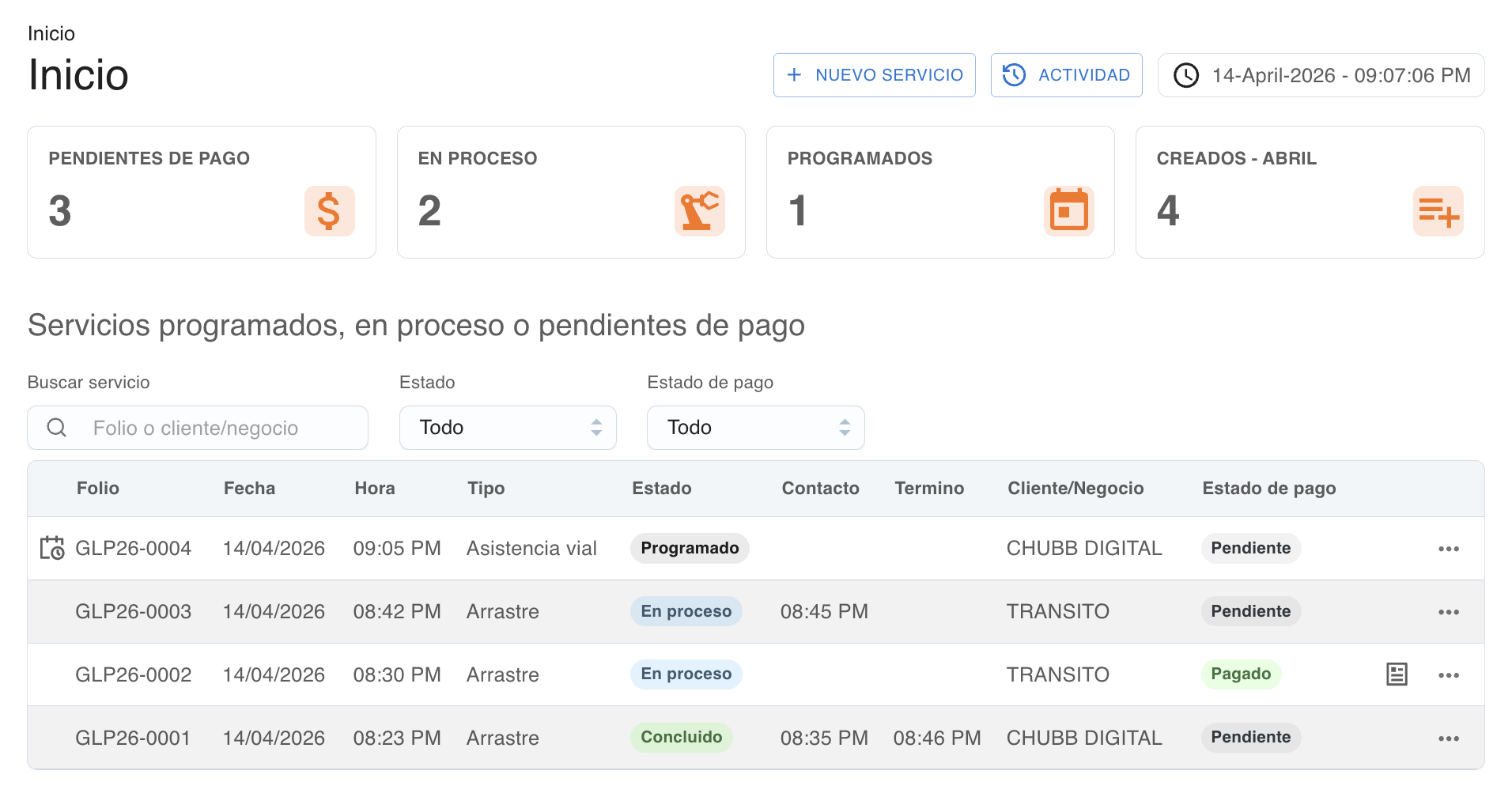The width and height of the screenshot is (1512, 797).
Task: Click the date and time display
Action: (x=1321, y=75)
